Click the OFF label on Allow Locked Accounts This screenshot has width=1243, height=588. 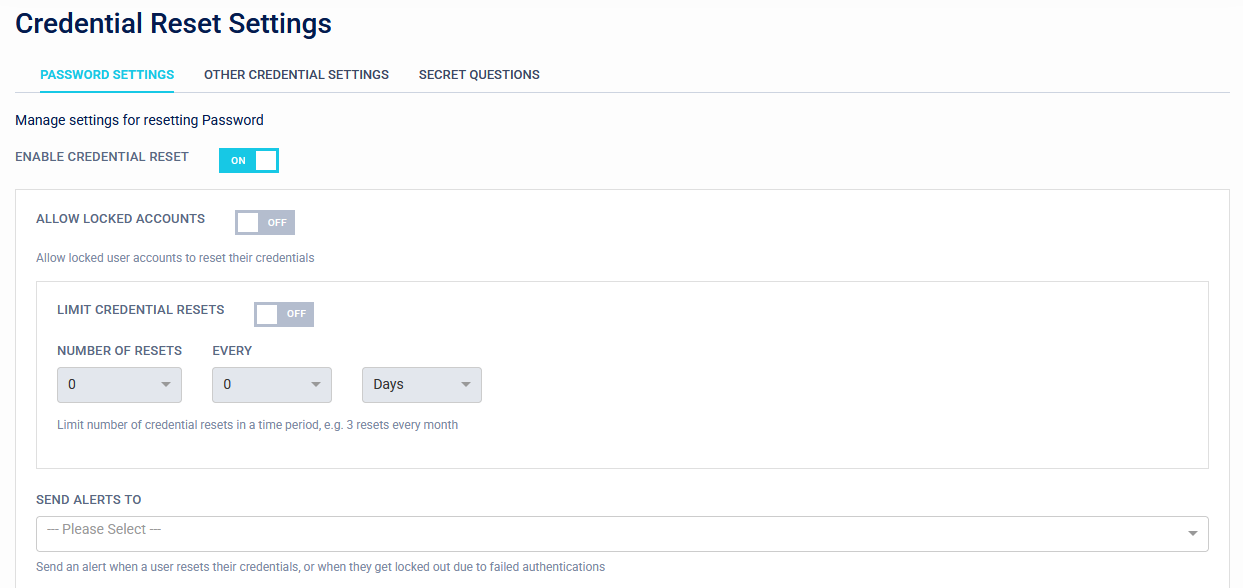(x=276, y=222)
